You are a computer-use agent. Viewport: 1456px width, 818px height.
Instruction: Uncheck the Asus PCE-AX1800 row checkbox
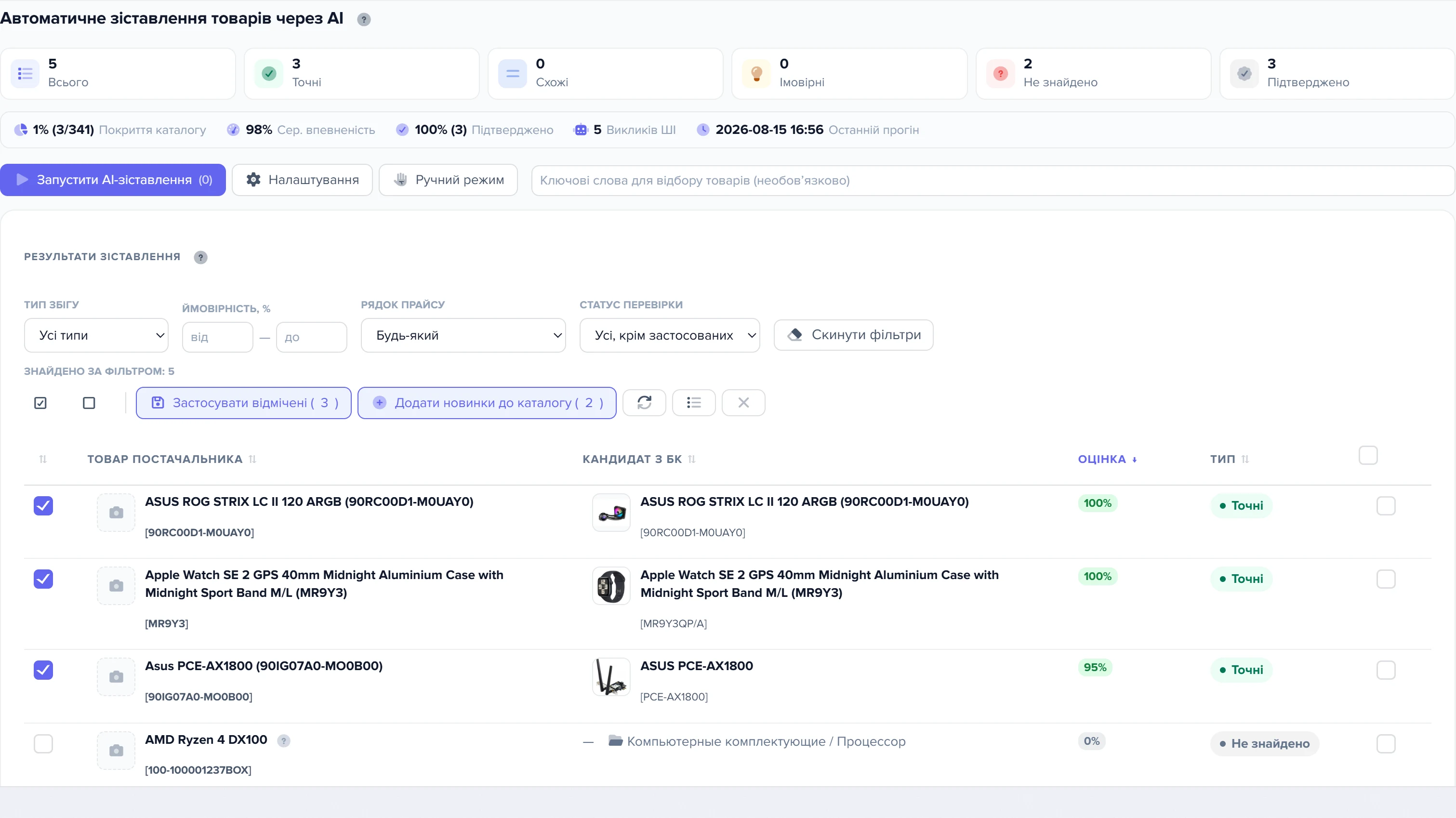43,670
